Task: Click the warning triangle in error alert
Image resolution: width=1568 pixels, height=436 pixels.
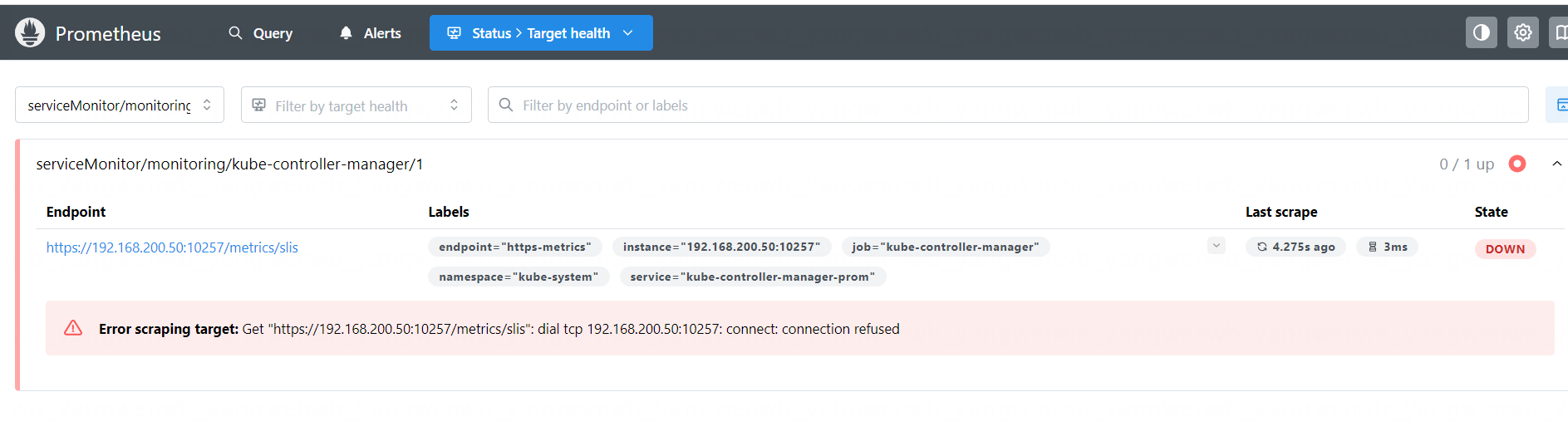Action: [73, 328]
